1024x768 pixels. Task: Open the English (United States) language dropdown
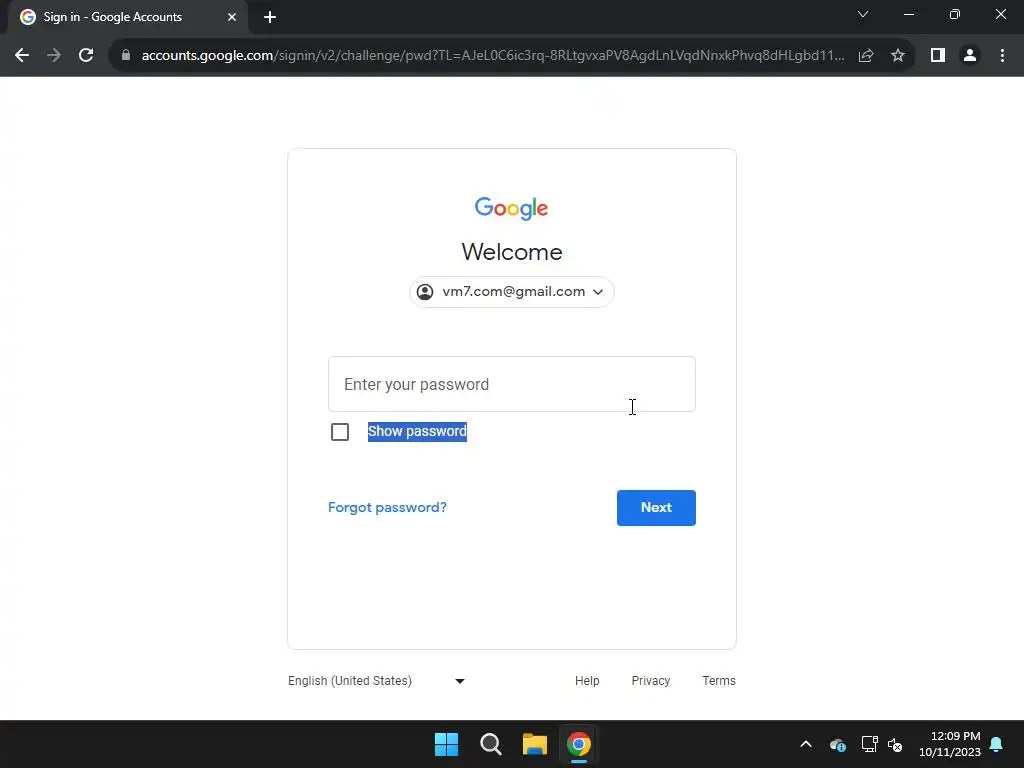[377, 680]
